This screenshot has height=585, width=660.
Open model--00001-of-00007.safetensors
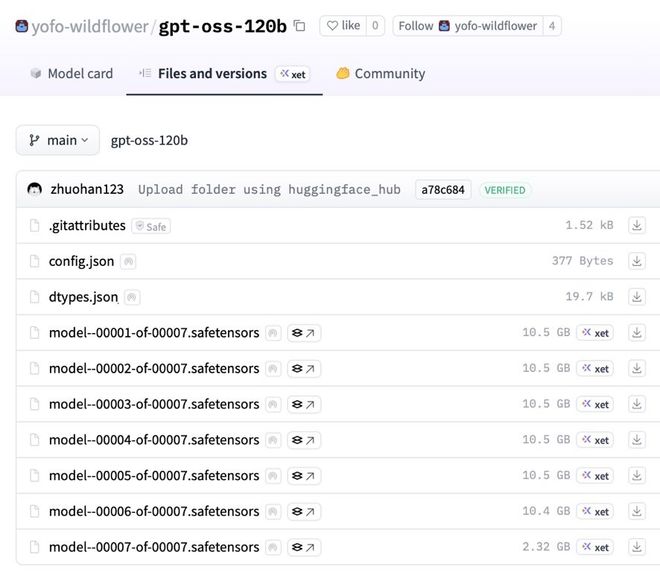pos(154,333)
